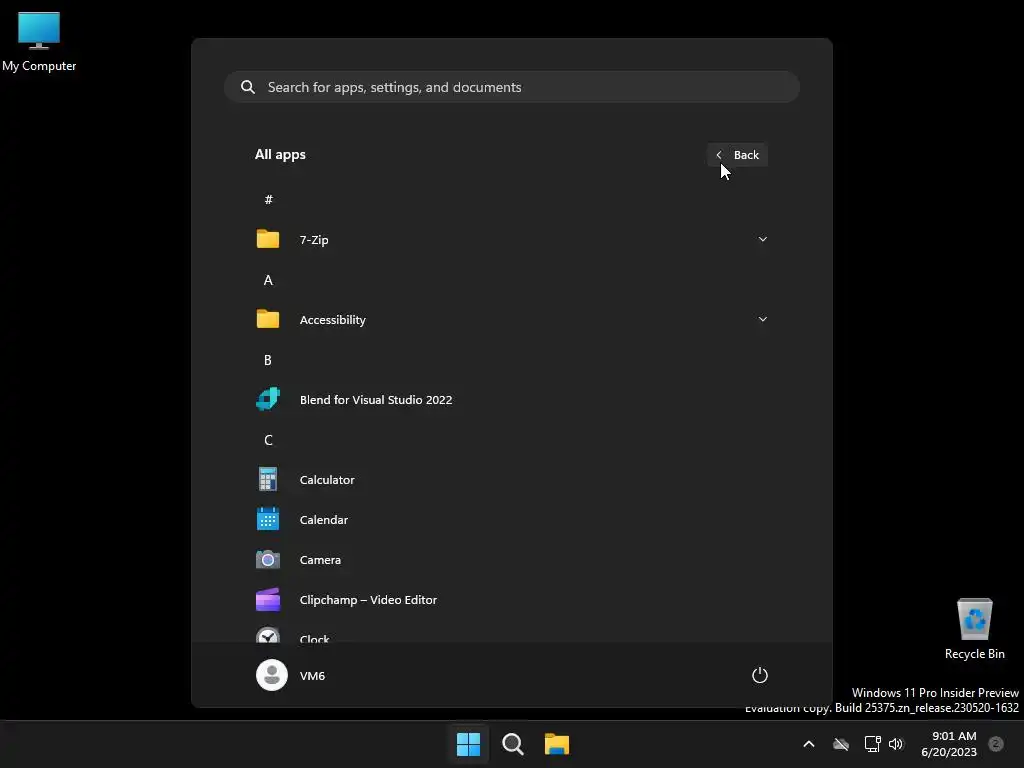The width and height of the screenshot is (1024, 768).
Task: Jump via the # letter header
Action: pos(268,200)
